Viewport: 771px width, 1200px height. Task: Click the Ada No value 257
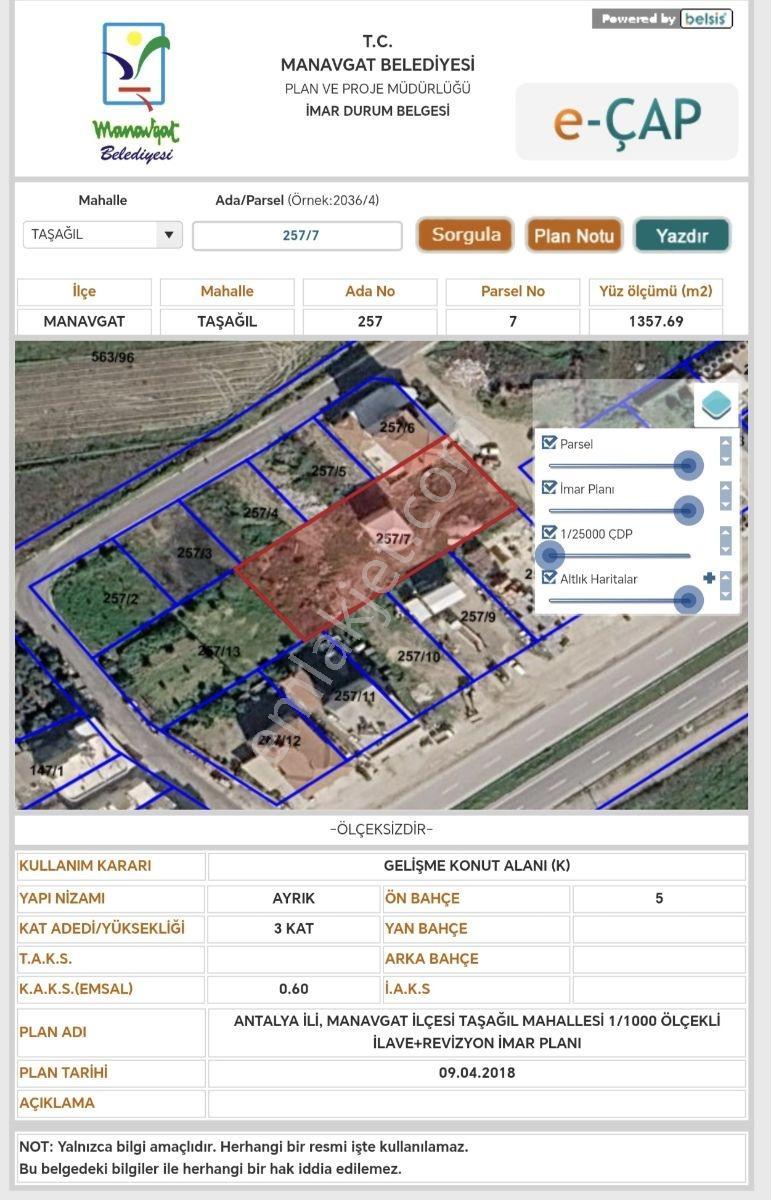(370, 321)
